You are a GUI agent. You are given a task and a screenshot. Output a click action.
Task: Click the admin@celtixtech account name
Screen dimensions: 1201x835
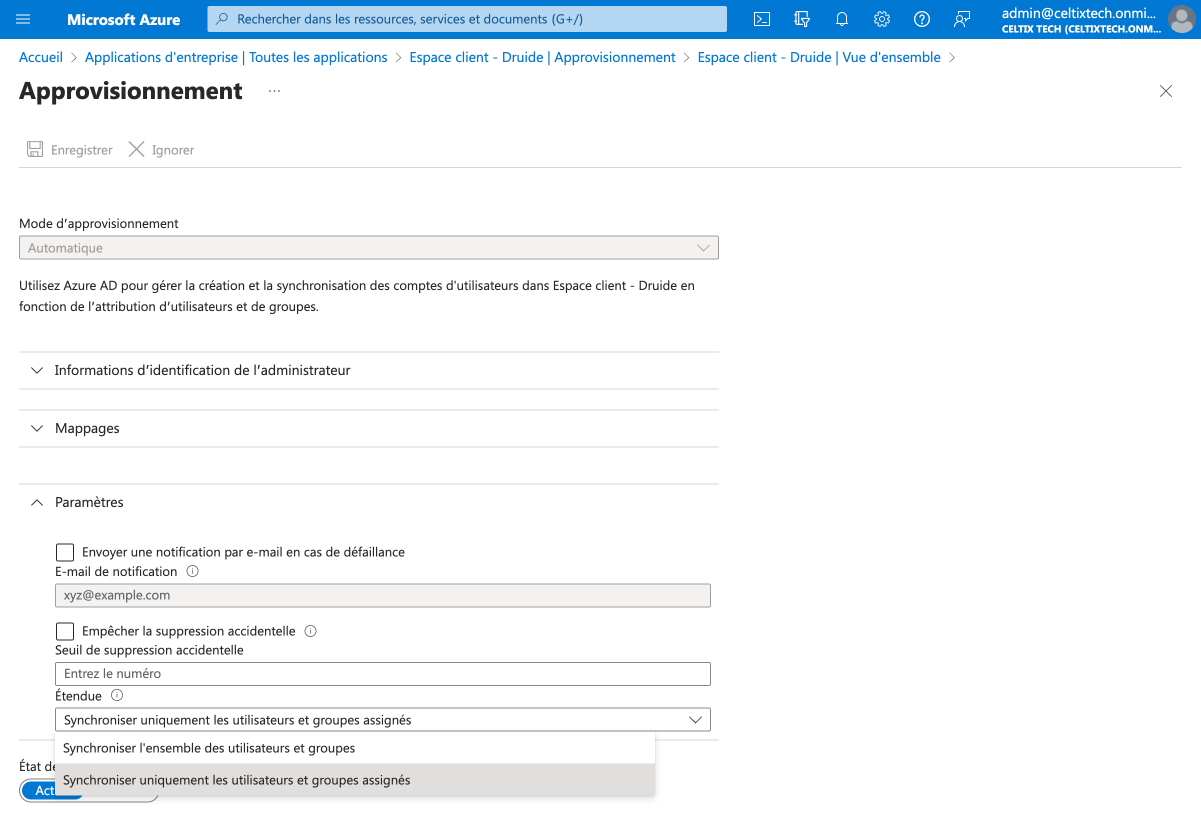point(1079,13)
